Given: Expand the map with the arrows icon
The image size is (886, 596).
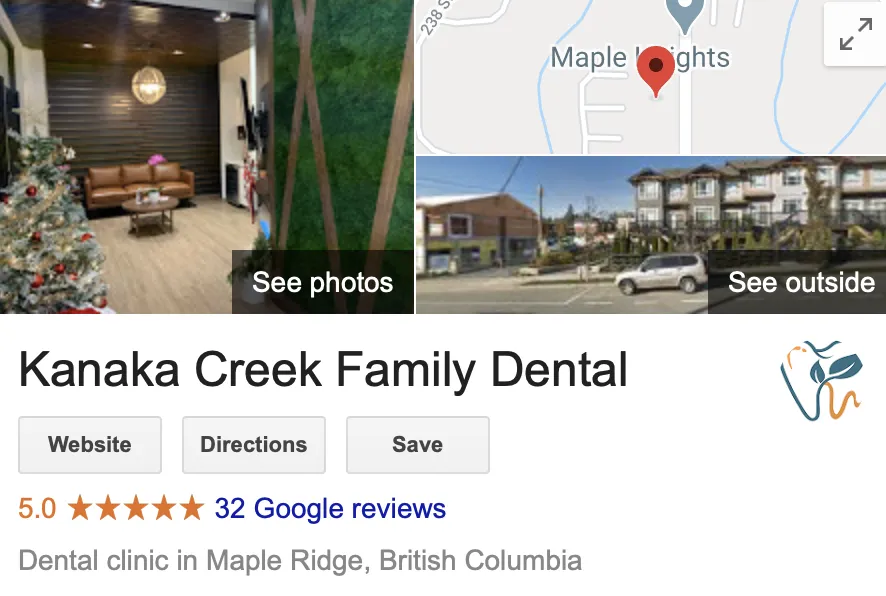Looking at the screenshot, I should (855, 34).
